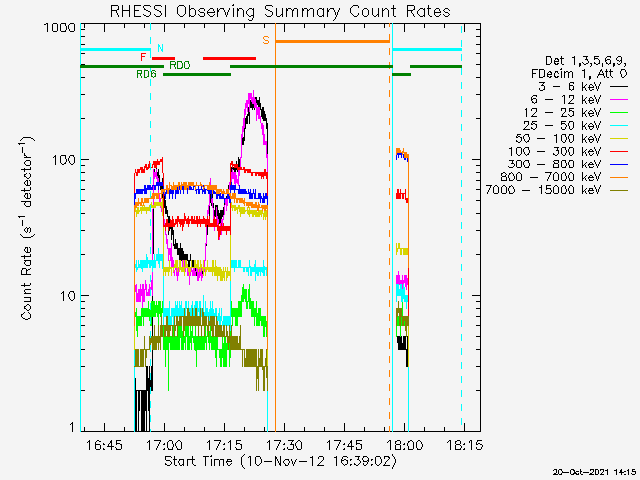Click the x-axis tick label '18:15'
This screenshot has width=640, height=480.
[x=465, y=445]
